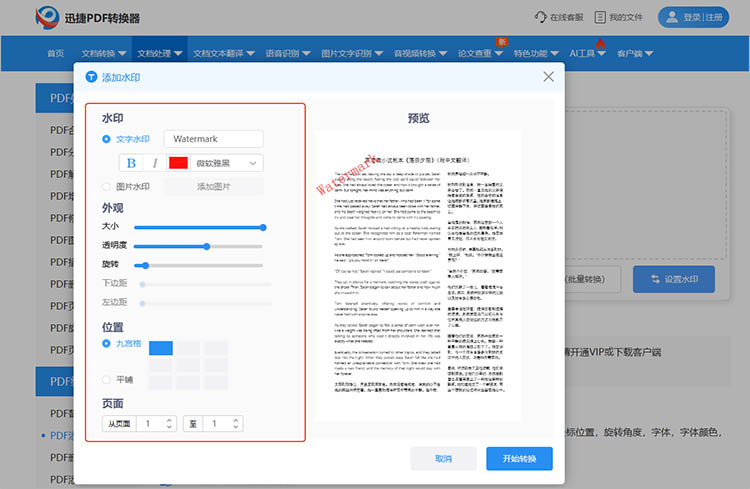
Task: Expand the 图片文字识别 menu
Action: (352, 54)
